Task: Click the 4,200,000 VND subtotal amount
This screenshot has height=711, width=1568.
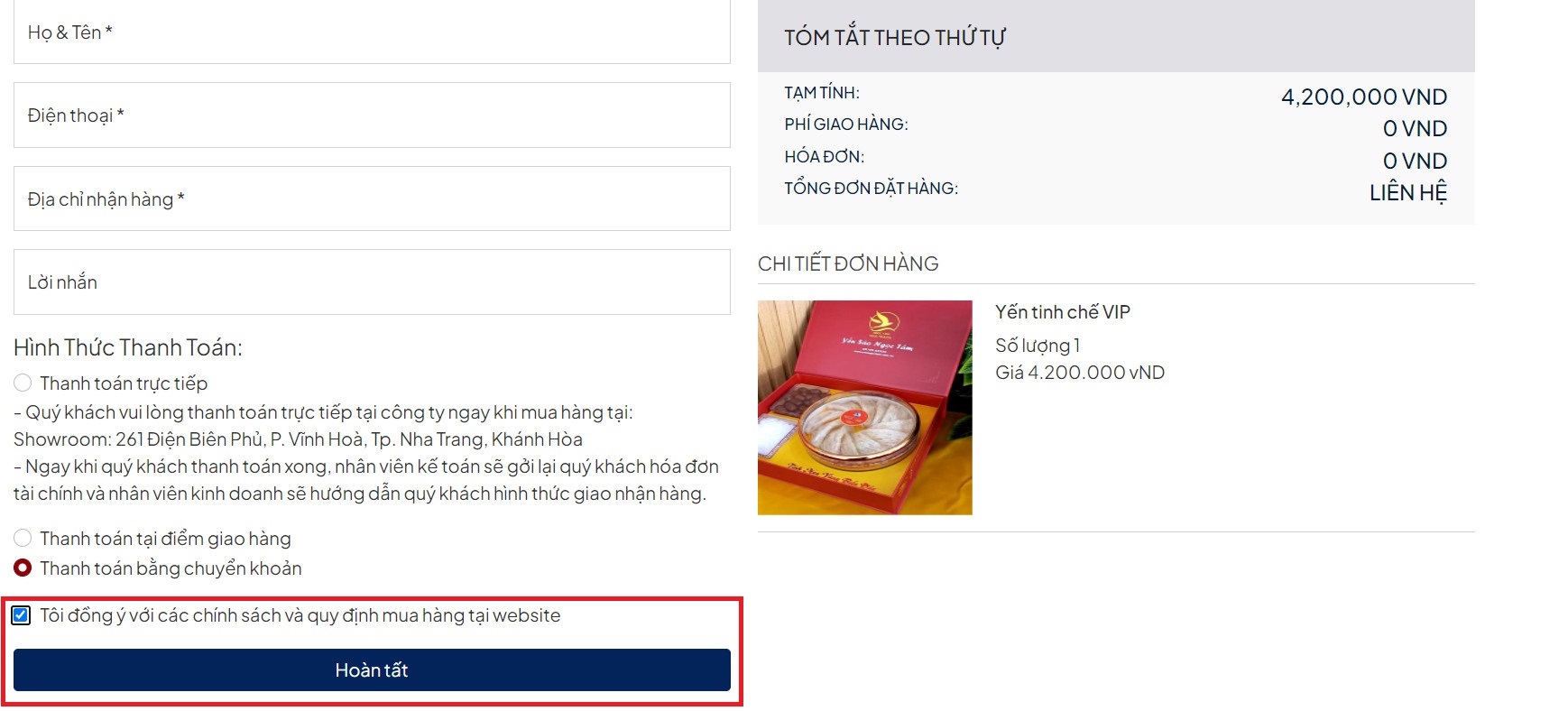Action: (1364, 97)
